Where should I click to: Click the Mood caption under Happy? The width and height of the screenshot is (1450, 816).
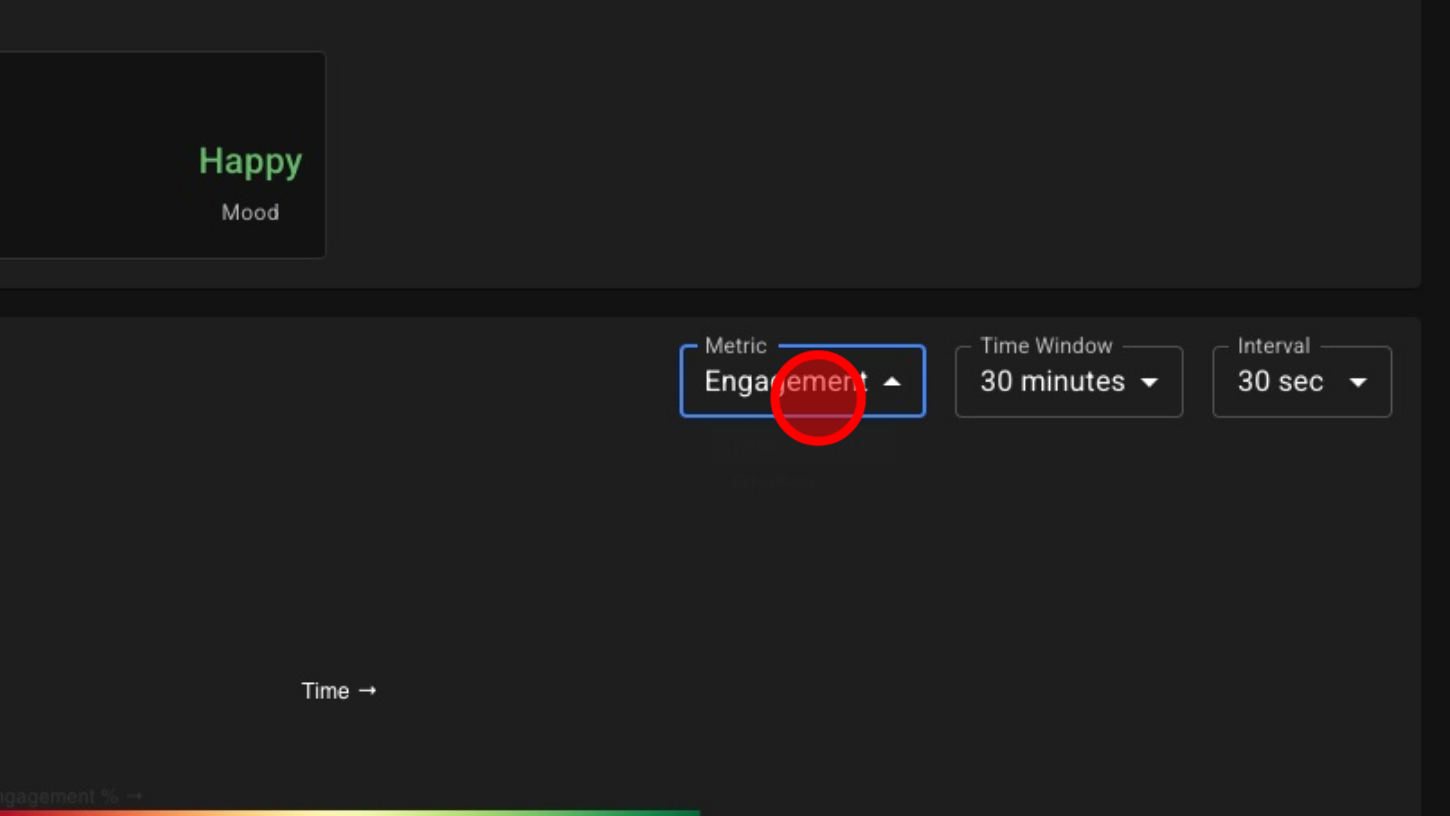[250, 212]
